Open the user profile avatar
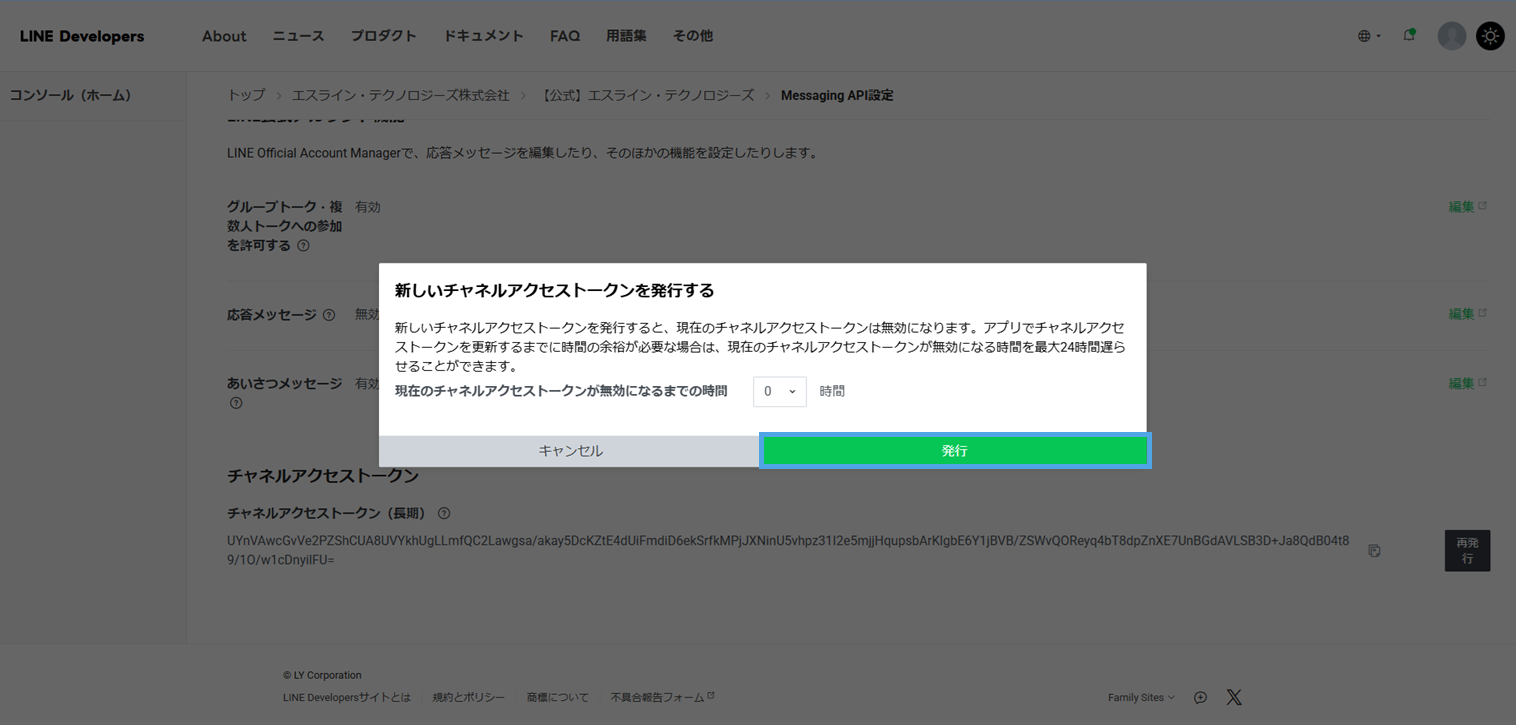 coord(1451,36)
